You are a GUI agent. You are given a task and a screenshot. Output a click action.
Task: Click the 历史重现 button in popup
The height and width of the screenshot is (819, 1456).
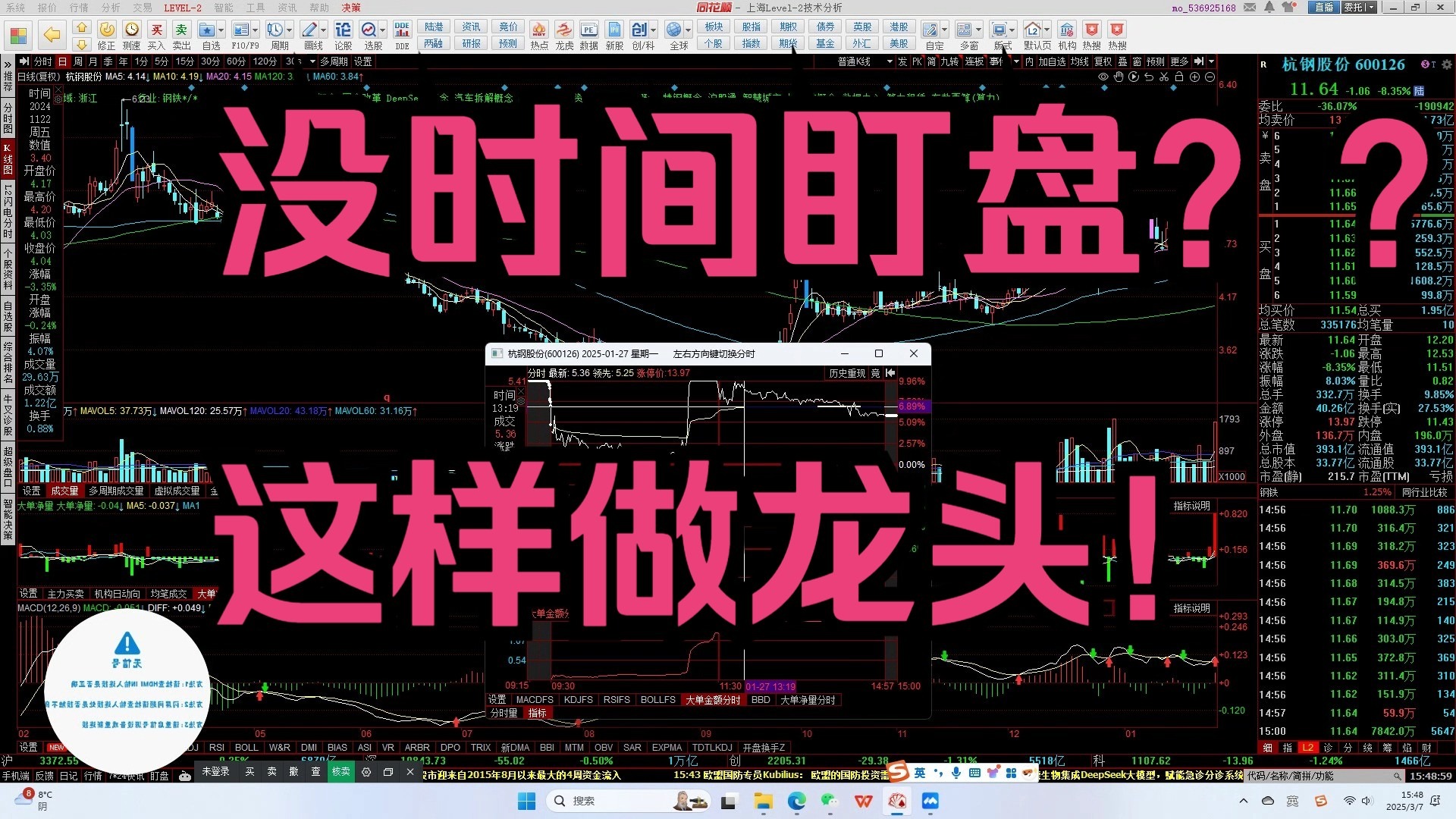pyautogui.click(x=846, y=373)
